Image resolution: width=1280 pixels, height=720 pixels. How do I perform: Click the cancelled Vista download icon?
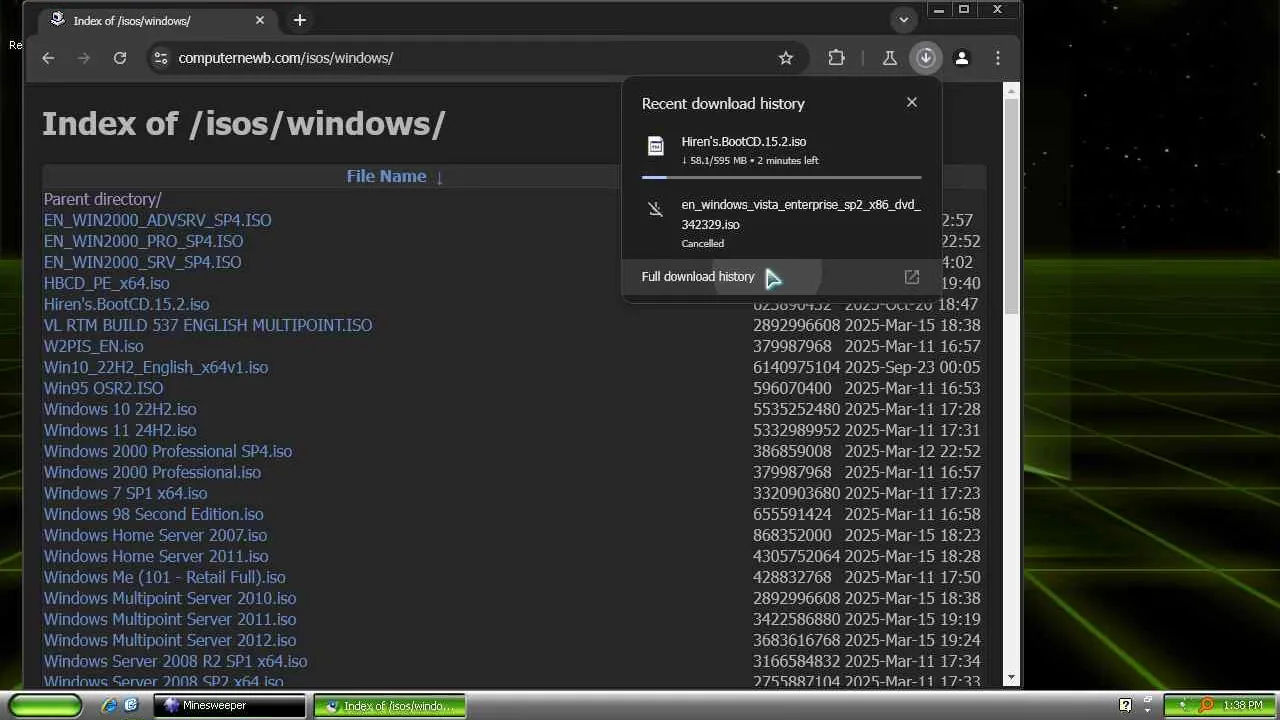[656, 209]
